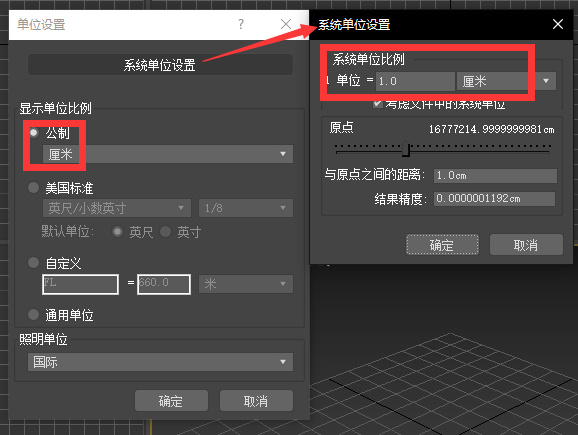Choose 英寸 as default unit
This screenshot has width=578, height=435.
click(166, 232)
